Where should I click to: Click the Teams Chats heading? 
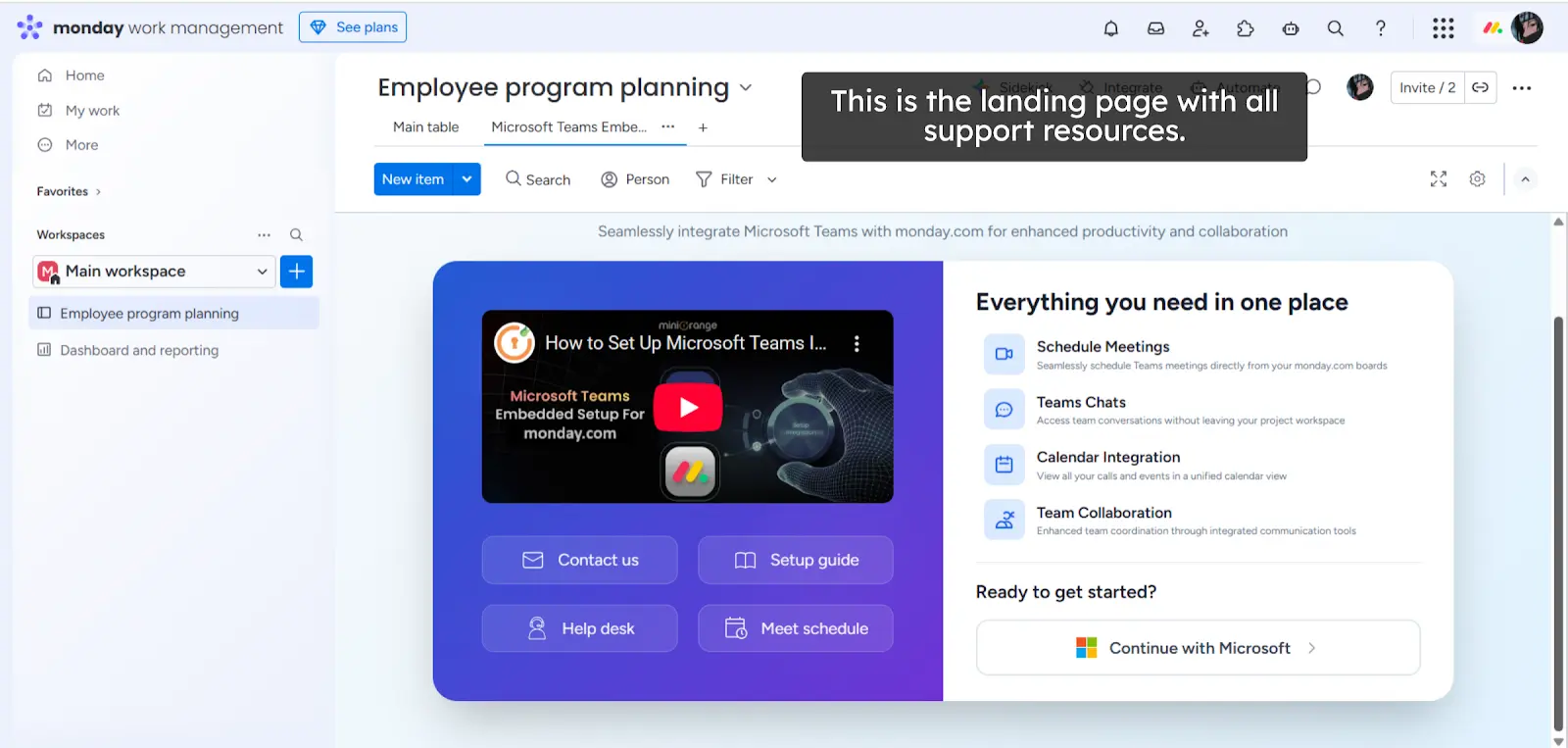click(x=1081, y=402)
